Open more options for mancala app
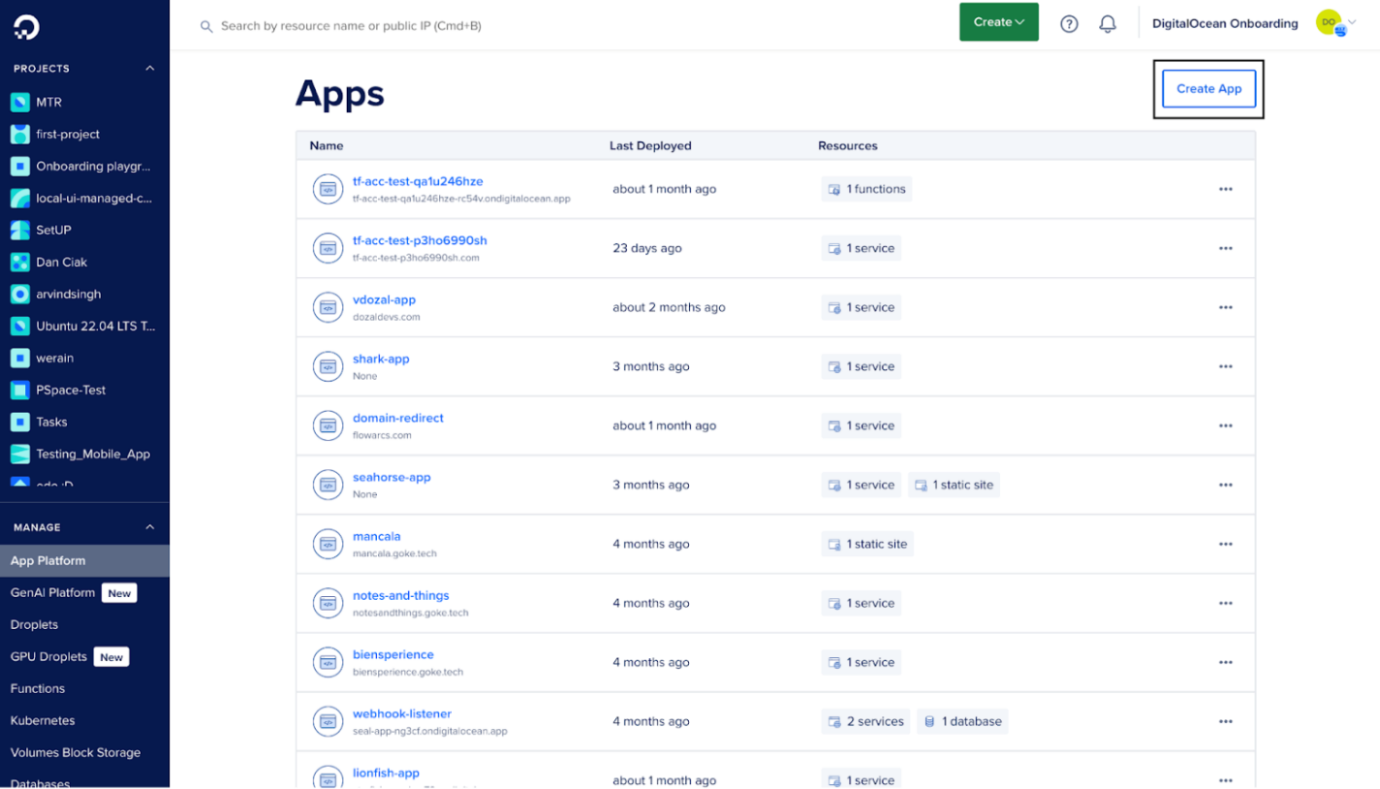 (1225, 544)
